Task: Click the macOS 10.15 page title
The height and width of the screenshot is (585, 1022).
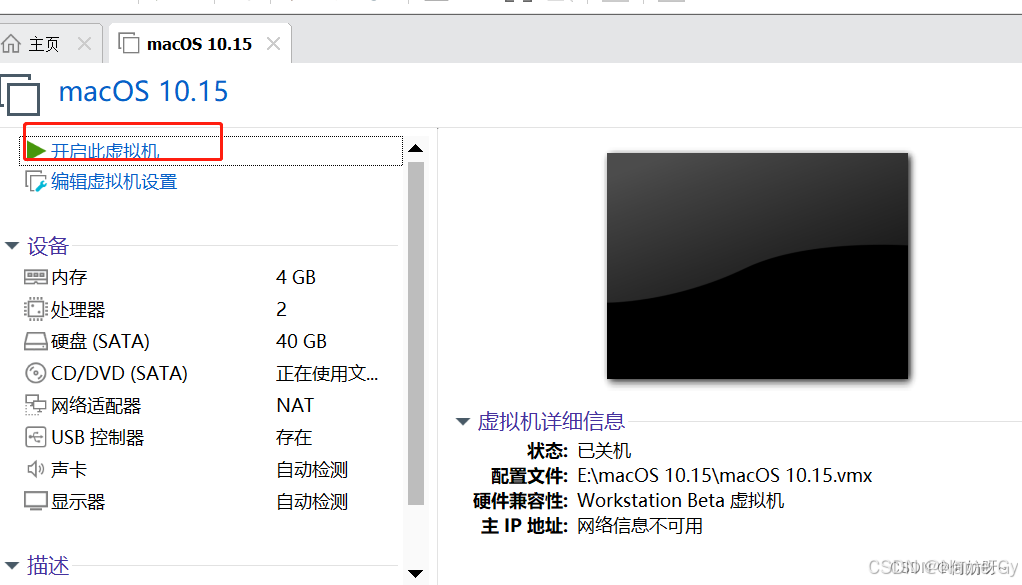Action: (143, 91)
